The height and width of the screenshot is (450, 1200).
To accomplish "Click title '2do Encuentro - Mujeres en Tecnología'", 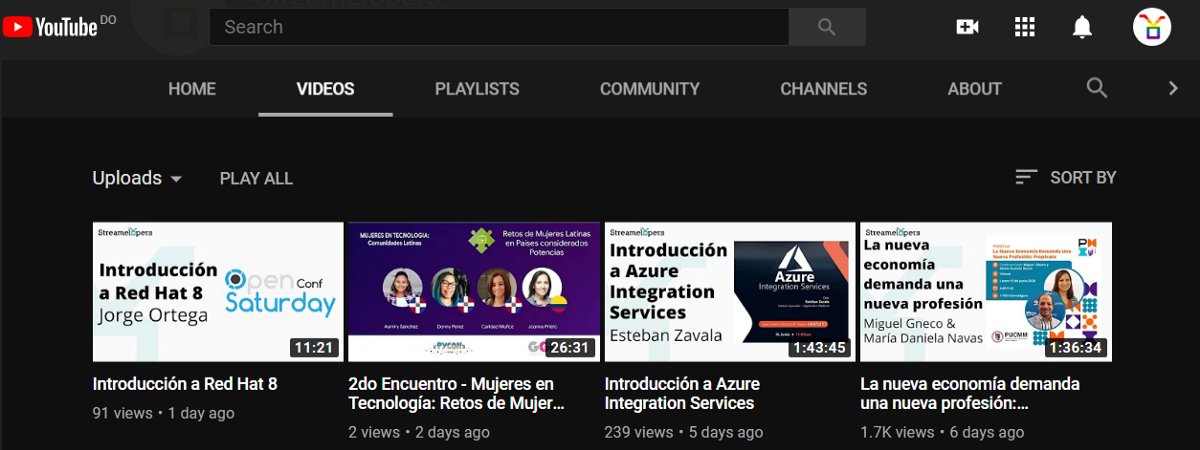I will 457,394.
